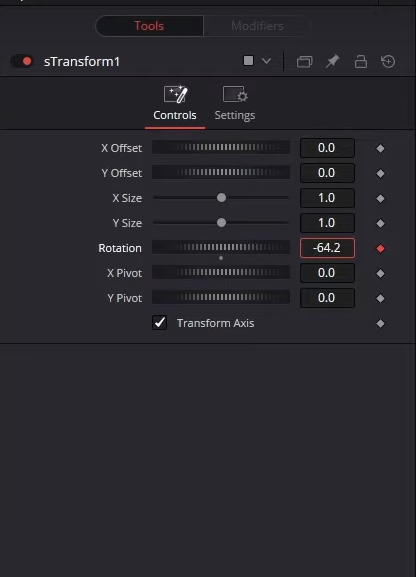The width and height of the screenshot is (416, 577).
Task: Click the versions icon in the header
Action: 304,61
